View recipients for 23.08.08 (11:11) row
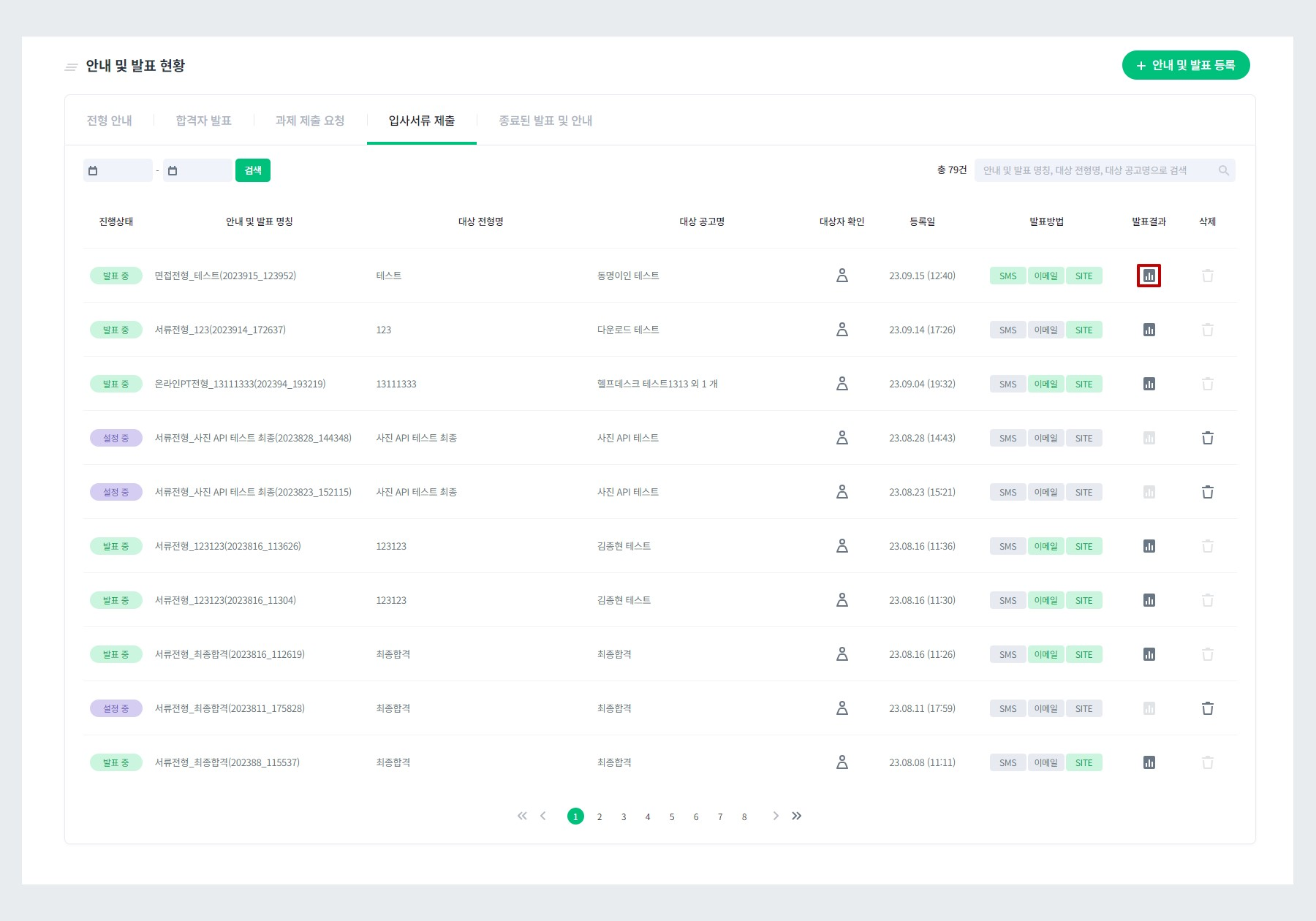 coord(842,762)
